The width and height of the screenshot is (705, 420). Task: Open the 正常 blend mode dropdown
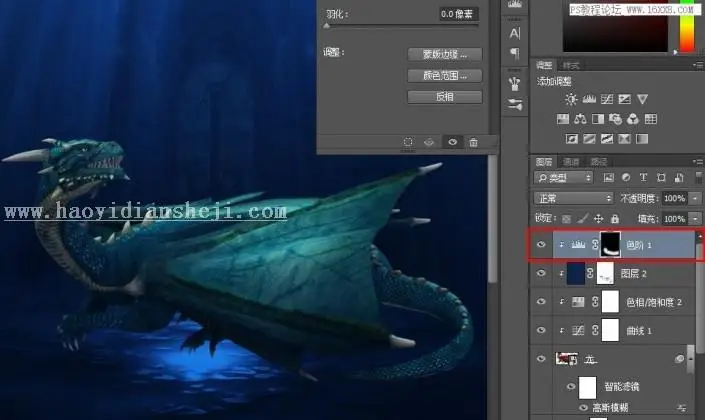(573, 198)
